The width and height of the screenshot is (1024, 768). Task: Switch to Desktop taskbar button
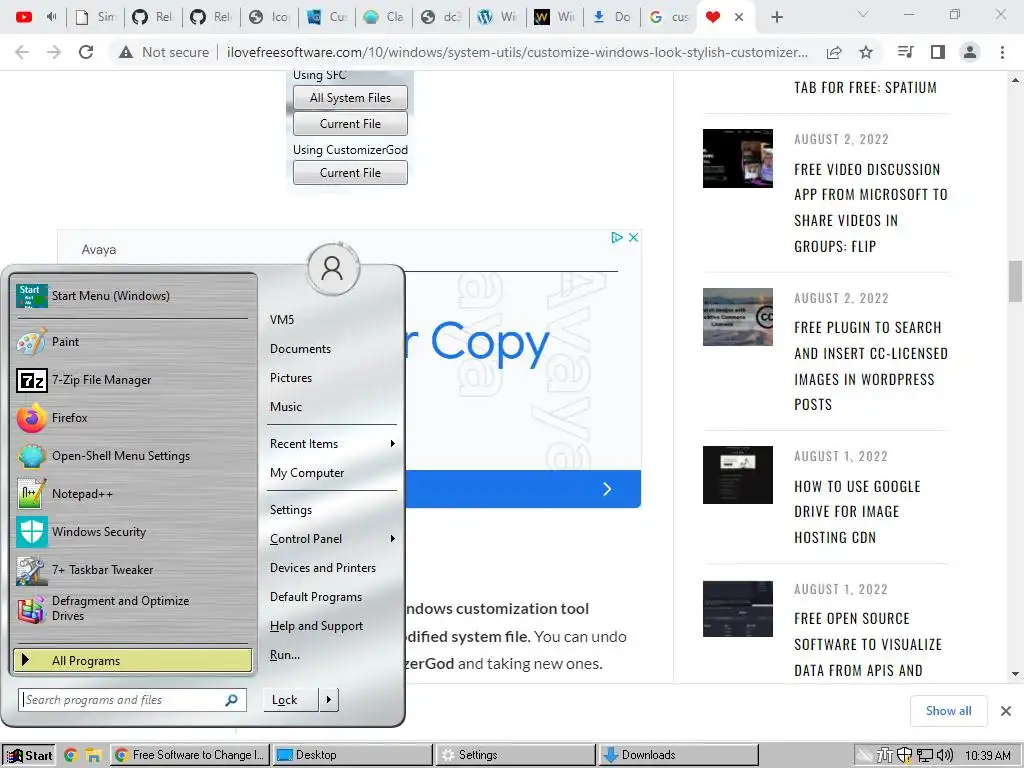click(353, 755)
